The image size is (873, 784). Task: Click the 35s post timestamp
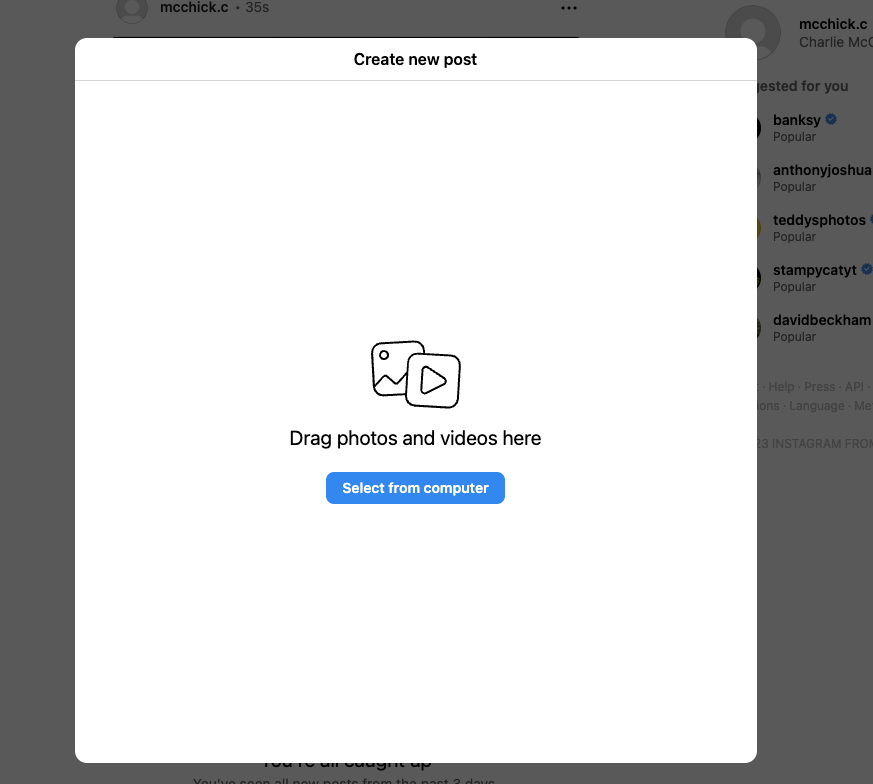257,7
